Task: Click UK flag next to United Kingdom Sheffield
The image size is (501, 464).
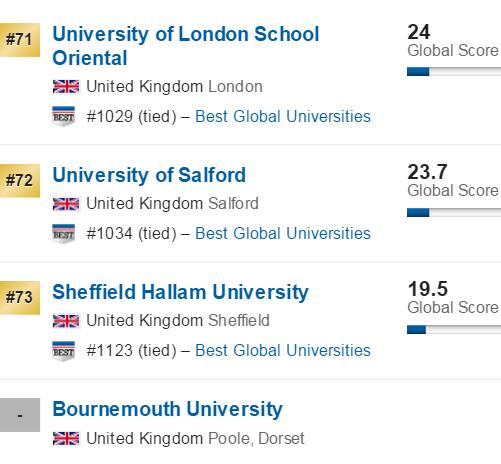Action: (66, 321)
